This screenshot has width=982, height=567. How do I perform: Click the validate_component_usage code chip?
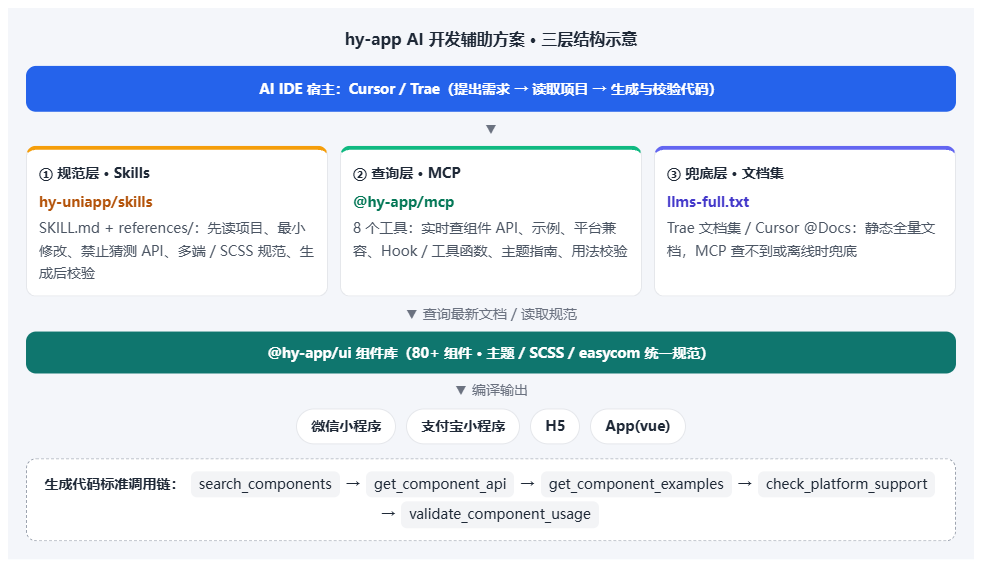click(x=500, y=514)
